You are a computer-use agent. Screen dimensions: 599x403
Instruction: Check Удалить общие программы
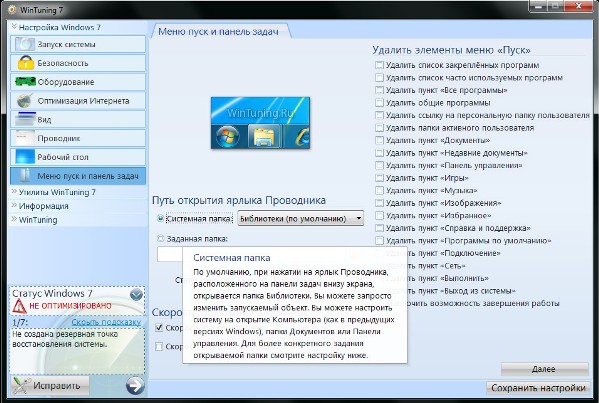(x=379, y=103)
